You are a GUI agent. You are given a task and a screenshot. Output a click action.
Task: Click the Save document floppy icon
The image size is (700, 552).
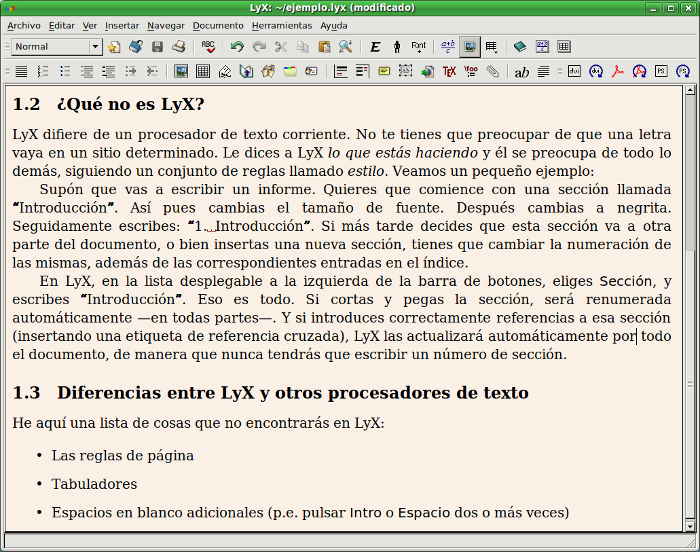pyautogui.click(x=157, y=47)
